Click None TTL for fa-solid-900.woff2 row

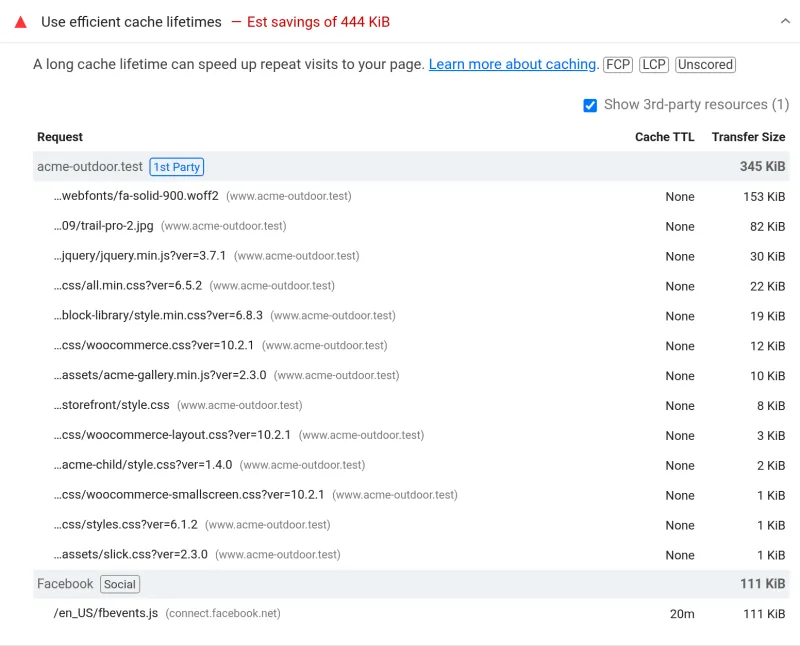(680, 196)
